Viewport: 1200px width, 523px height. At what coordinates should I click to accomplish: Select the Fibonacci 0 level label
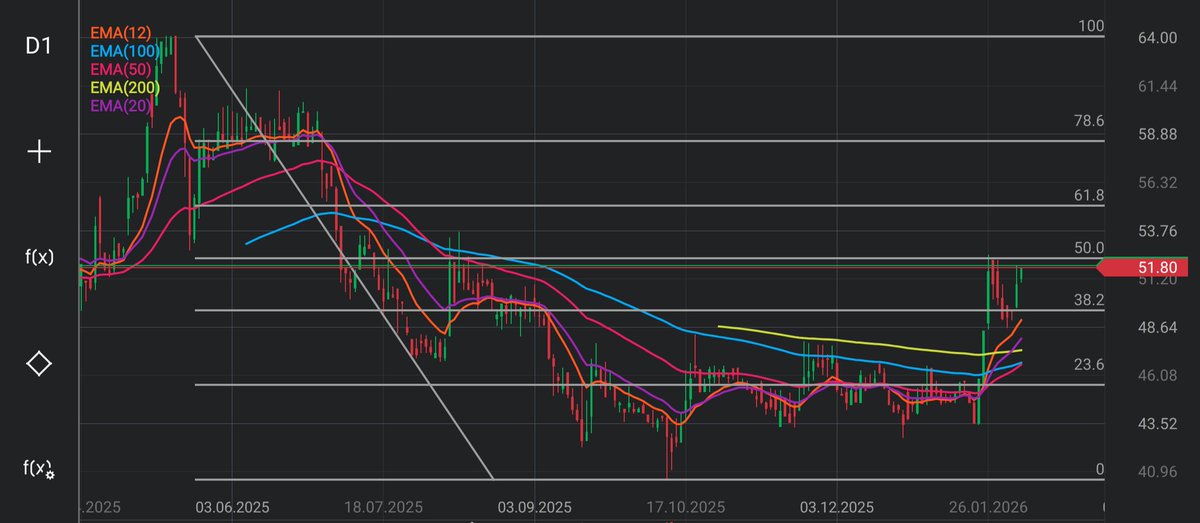pos(1100,469)
